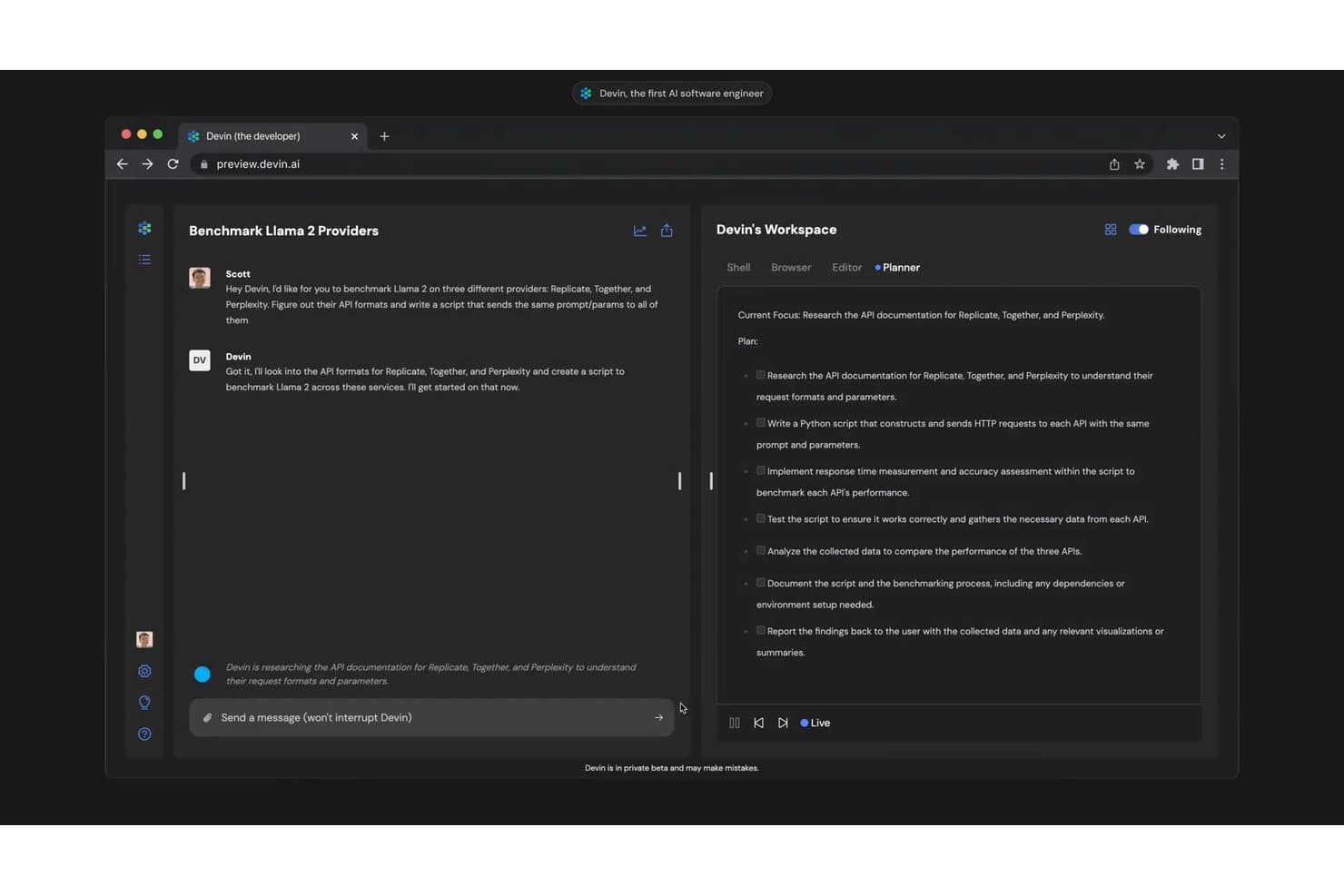Open the help question mark icon
Viewport: 1344px width, 896px height.
(x=144, y=734)
